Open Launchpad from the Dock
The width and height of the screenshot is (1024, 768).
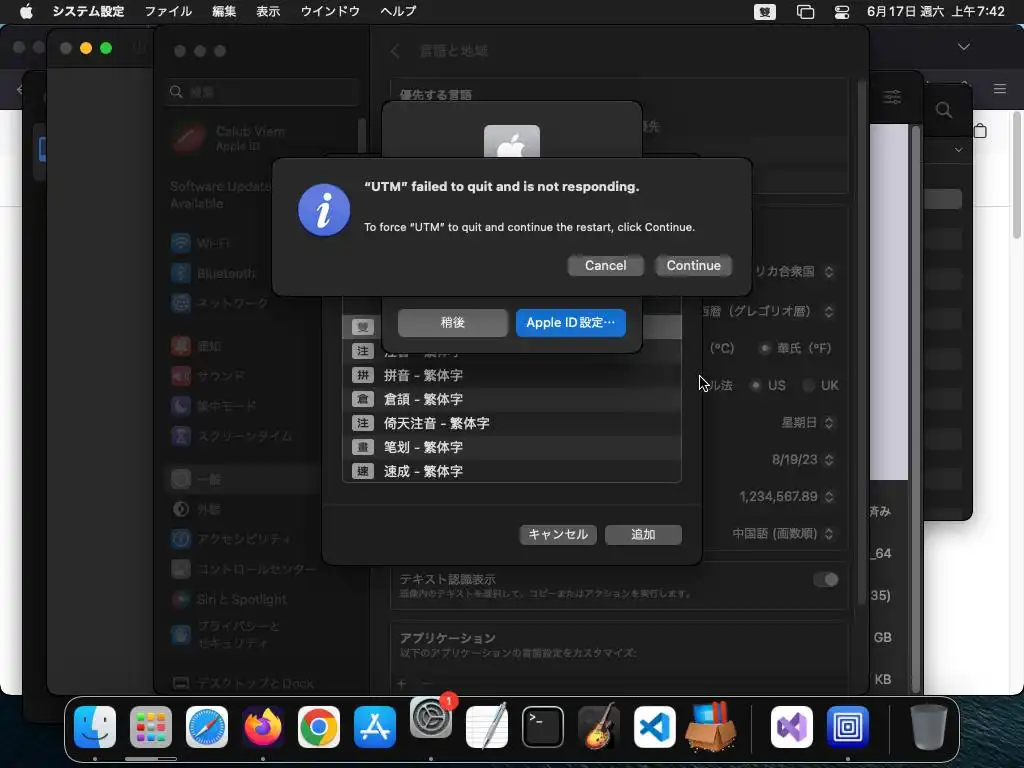[151, 726]
